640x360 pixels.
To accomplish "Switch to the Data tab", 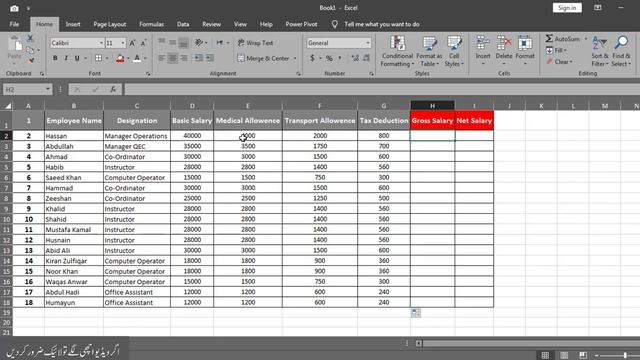I will (183, 24).
